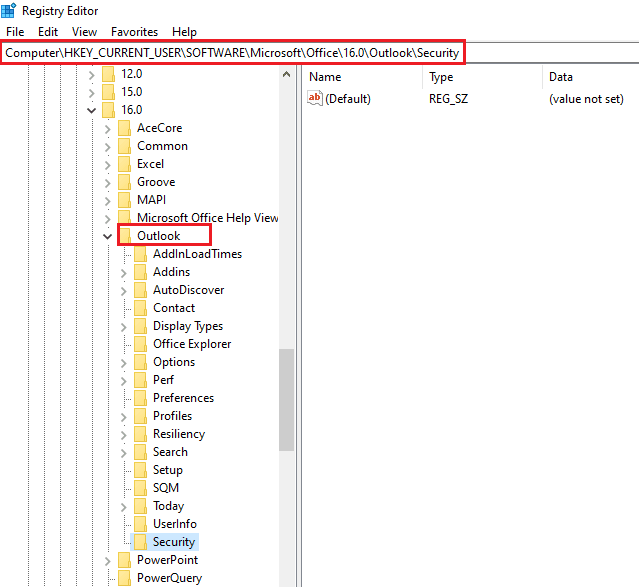
Task: Click the 16.0 folder icon
Action: pyautogui.click(x=108, y=110)
